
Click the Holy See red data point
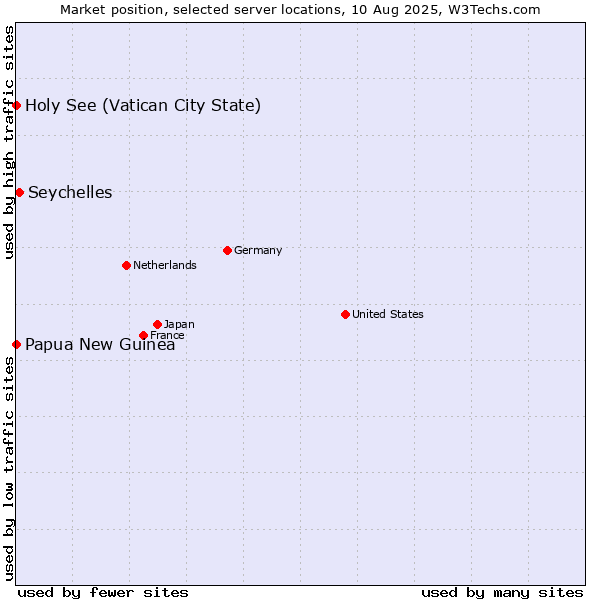[16, 106]
